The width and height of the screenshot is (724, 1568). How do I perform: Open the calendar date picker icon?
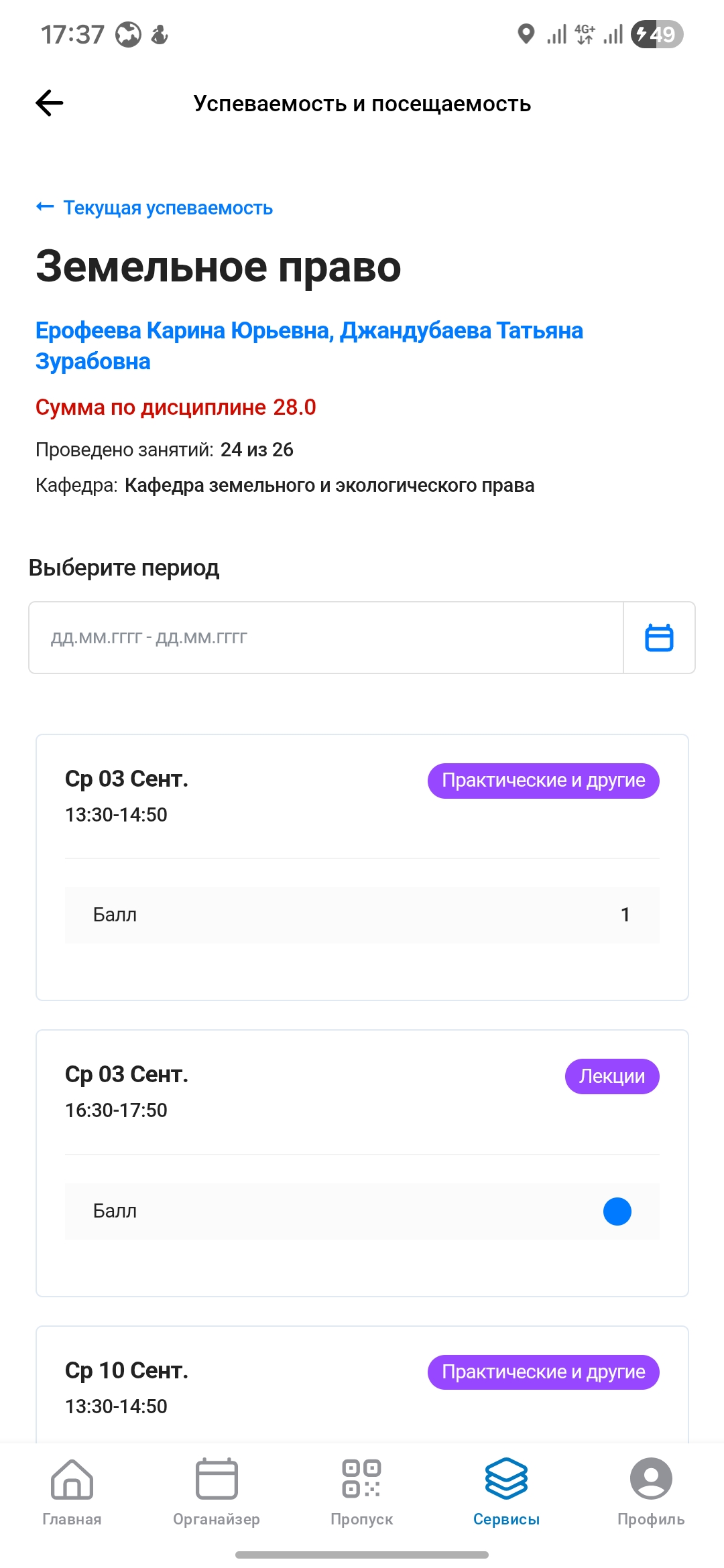(659, 637)
